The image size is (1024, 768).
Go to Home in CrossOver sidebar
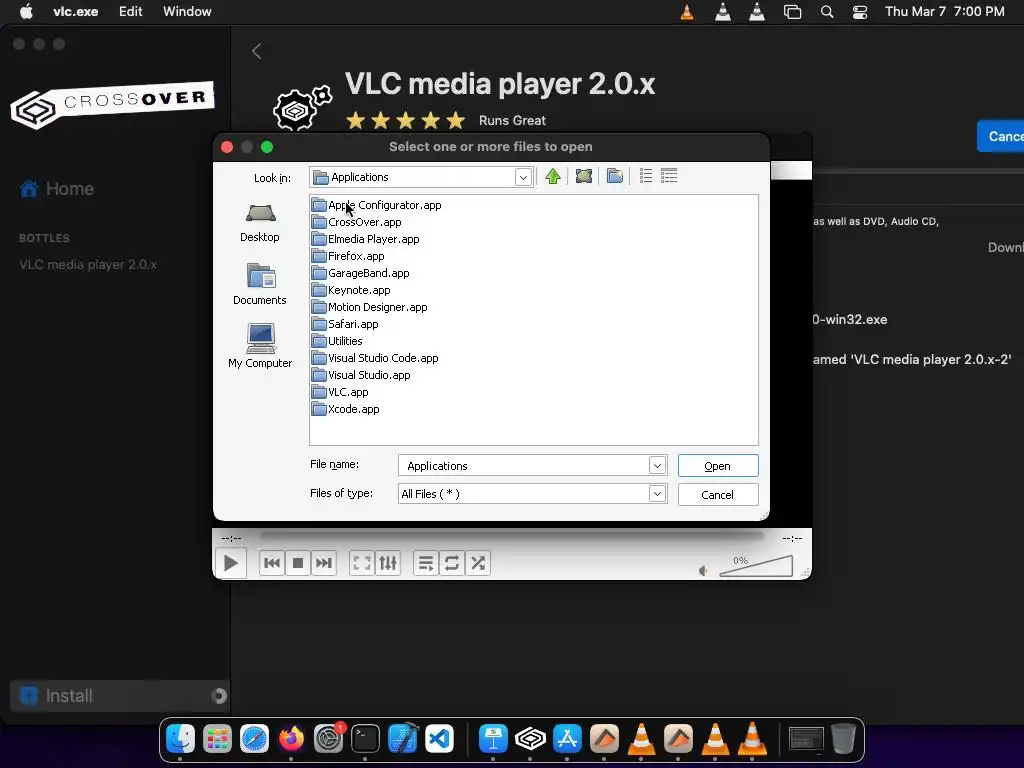pyautogui.click(x=57, y=189)
